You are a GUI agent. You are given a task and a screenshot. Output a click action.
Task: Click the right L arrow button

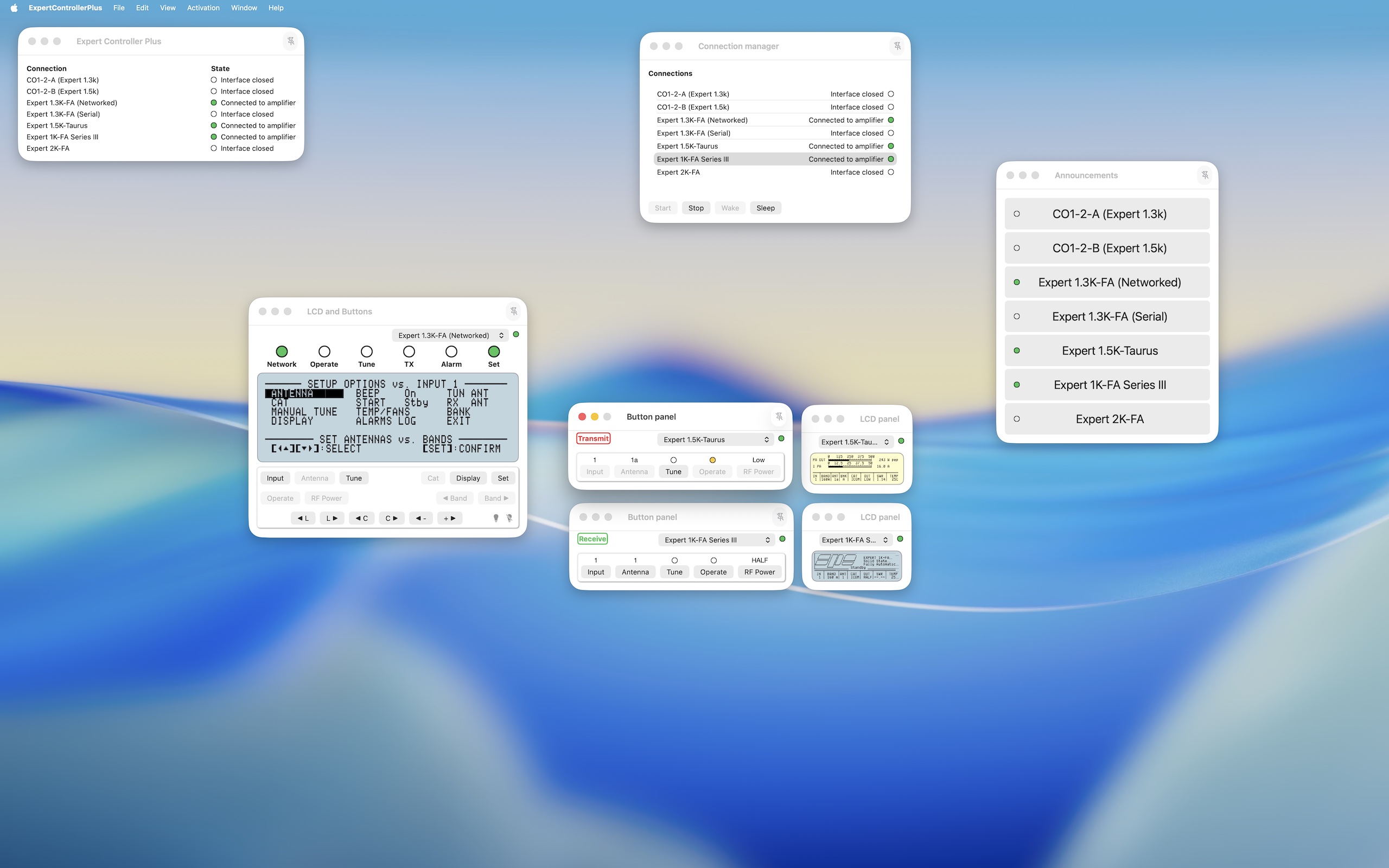click(x=332, y=518)
